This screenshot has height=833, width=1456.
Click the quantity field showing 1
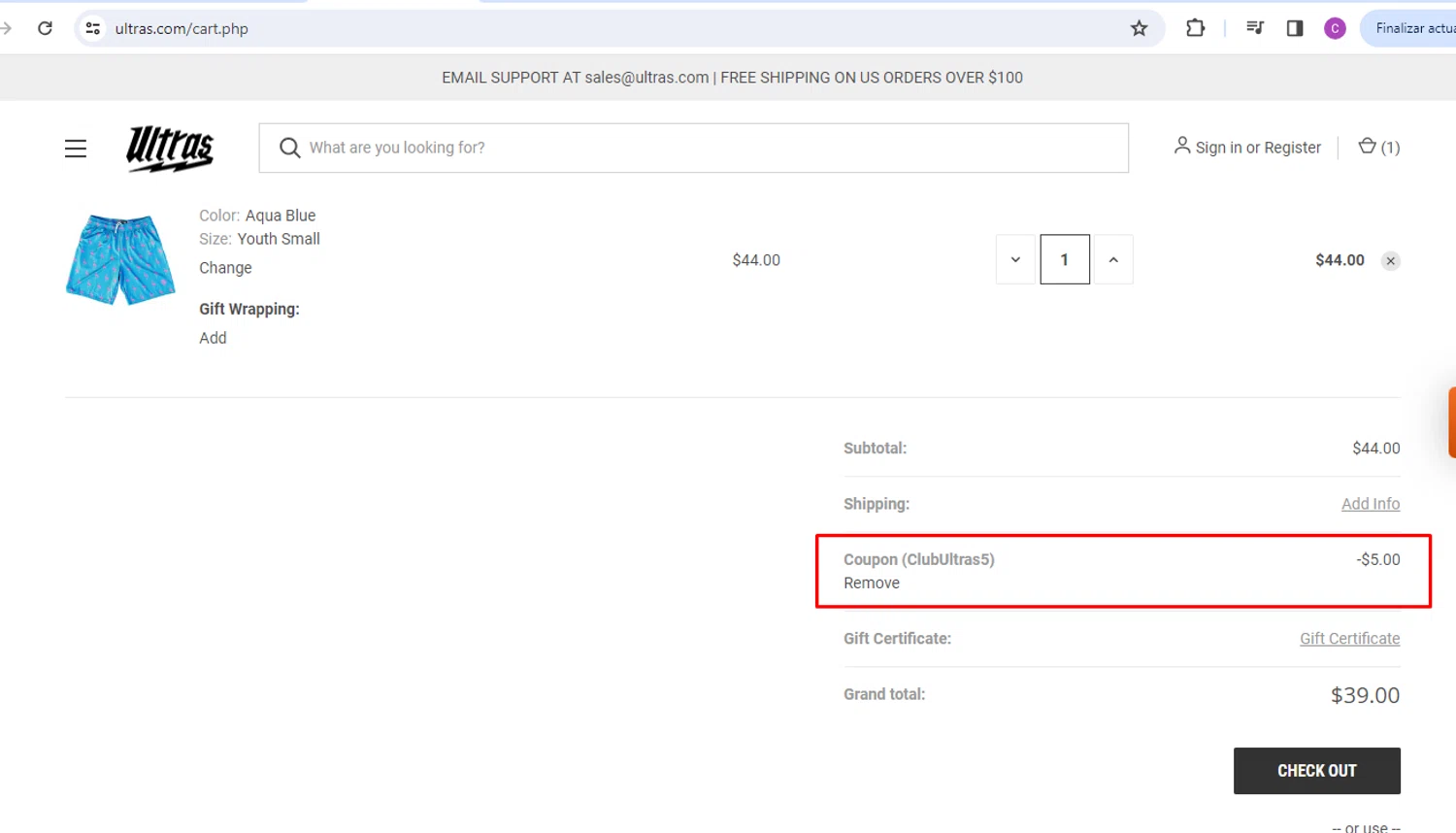coord(1065,259)
